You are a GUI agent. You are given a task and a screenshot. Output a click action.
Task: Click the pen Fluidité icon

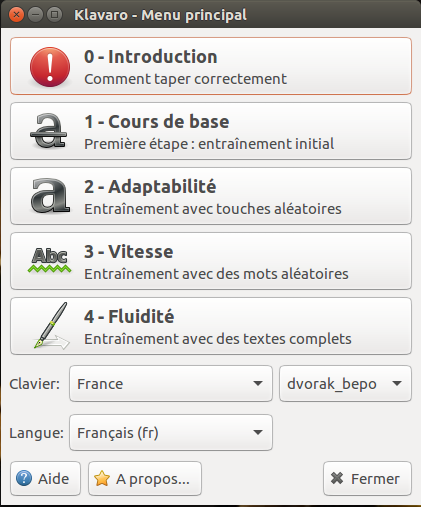52,326
